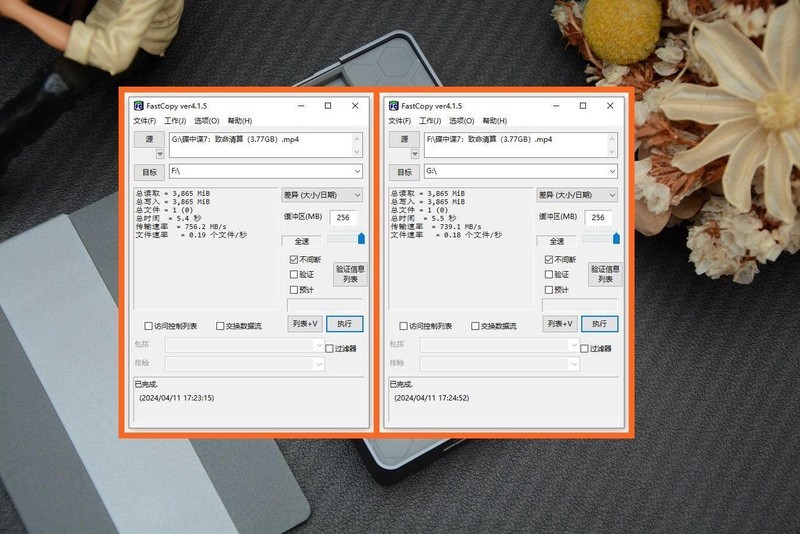Click buffer size field 256 in right window
Screen dimensions: 800x534
(598, 217)
